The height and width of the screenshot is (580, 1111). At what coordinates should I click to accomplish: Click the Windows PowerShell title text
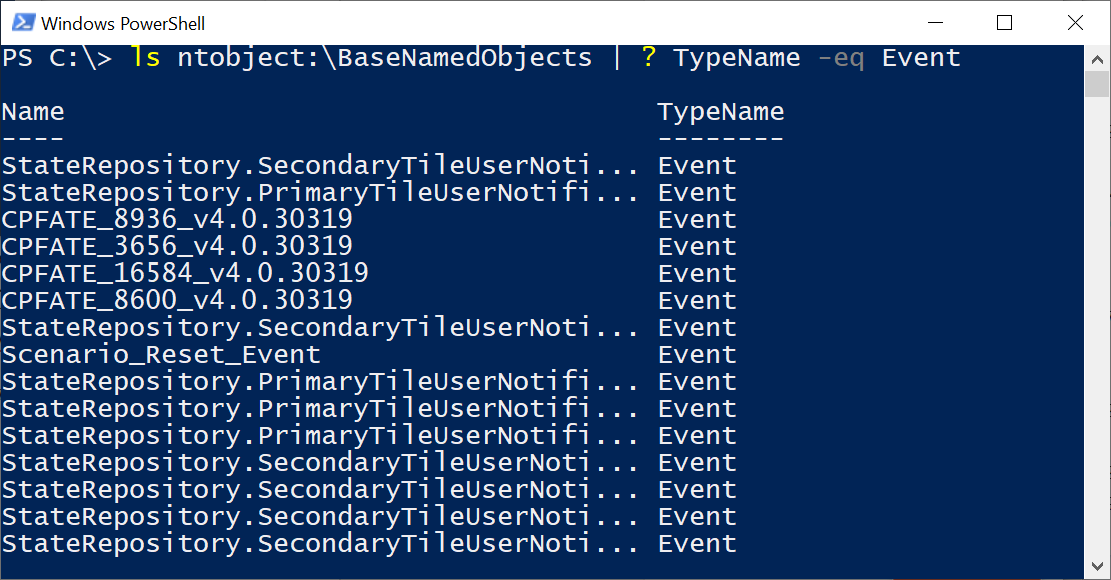point(123,23)
